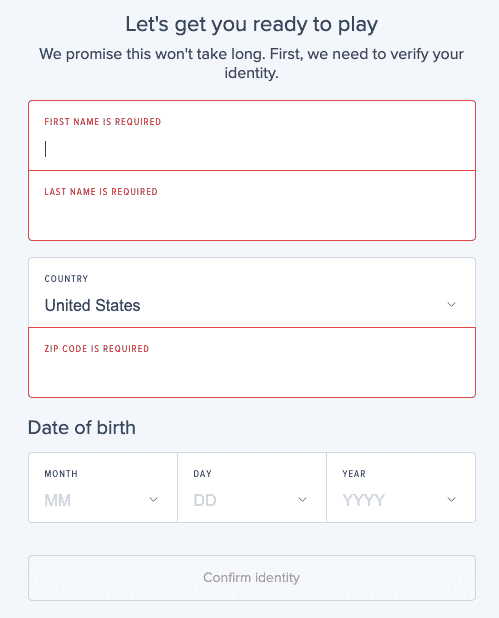Click the 'Last name is required' error label
Image resolution: width=499 pixels, height=618 pixels.
tap(101, 192)
